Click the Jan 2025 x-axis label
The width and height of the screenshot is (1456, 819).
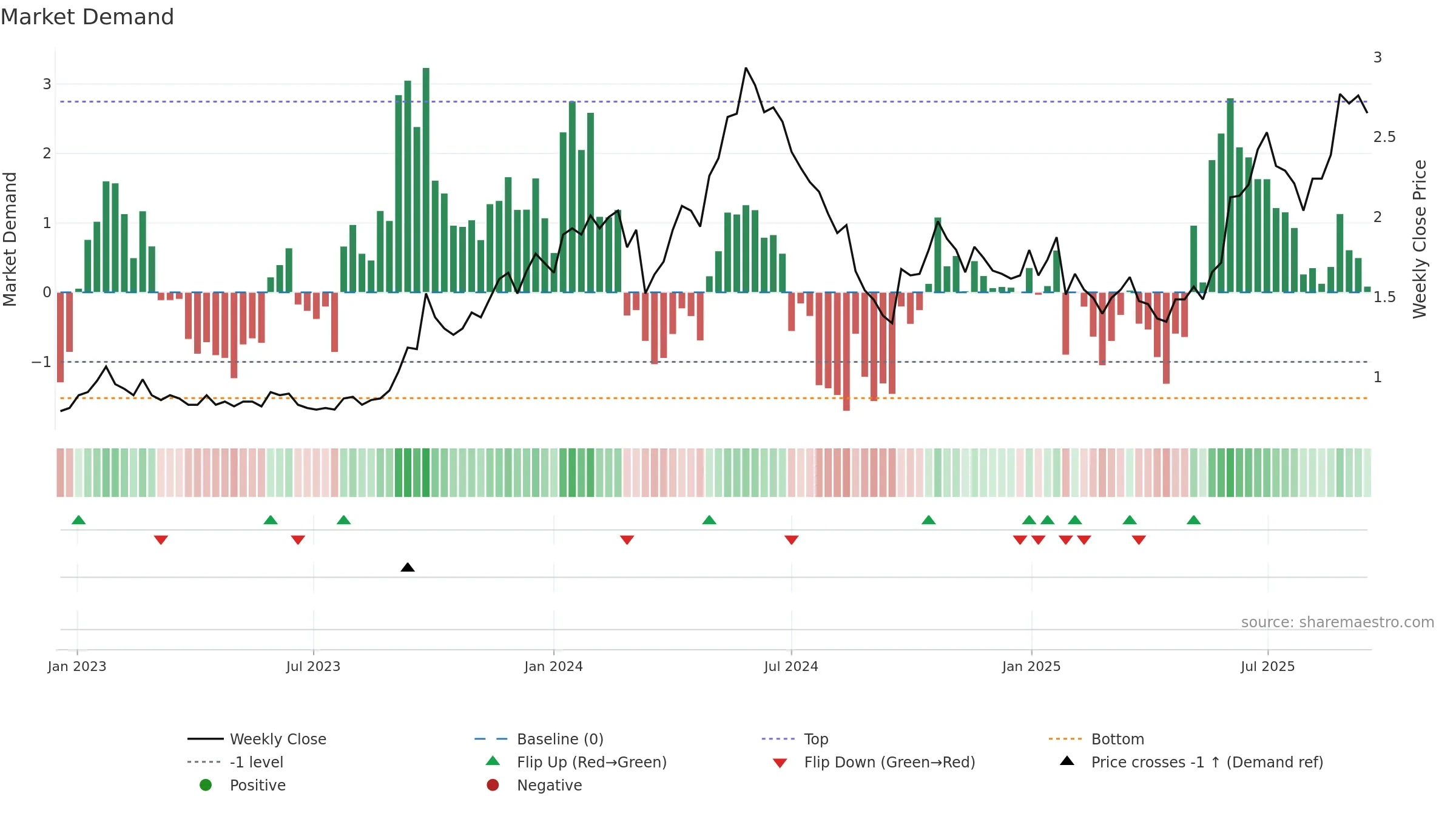(x=1031, y=666)
